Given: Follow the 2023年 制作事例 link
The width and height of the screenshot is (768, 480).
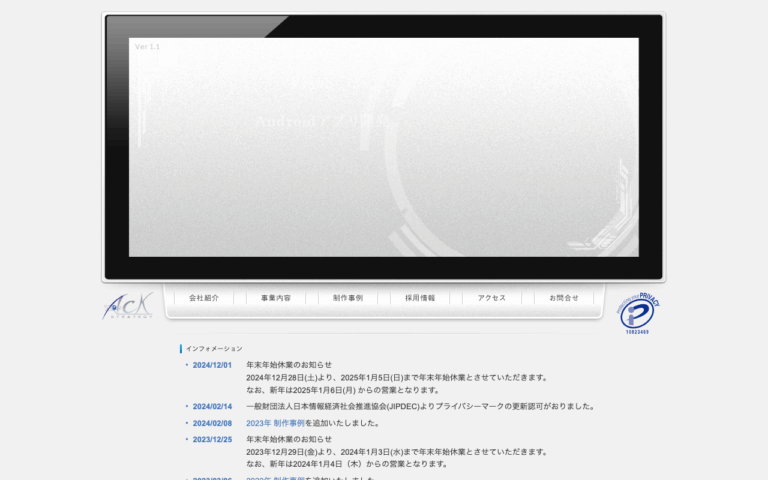Looking at the screenshot, I should 275,423.
